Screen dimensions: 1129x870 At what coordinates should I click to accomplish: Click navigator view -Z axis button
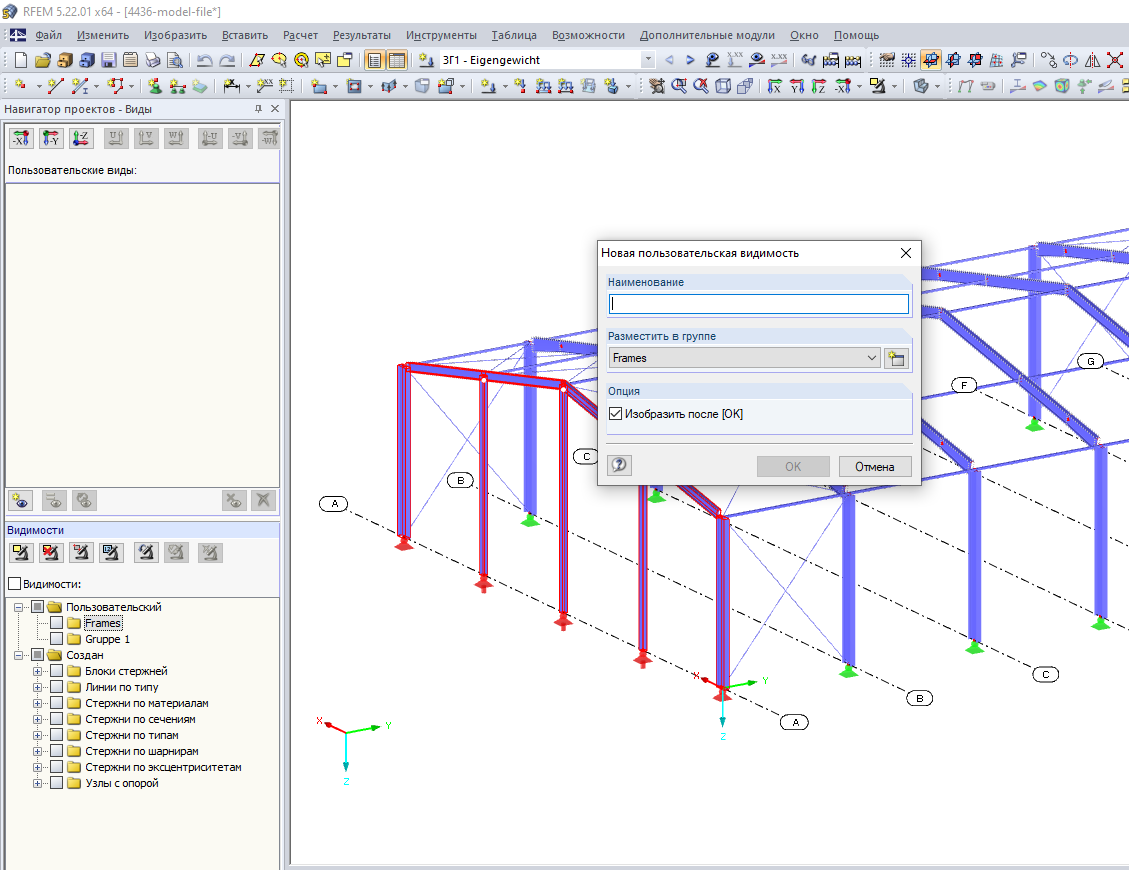pos(81,138)
